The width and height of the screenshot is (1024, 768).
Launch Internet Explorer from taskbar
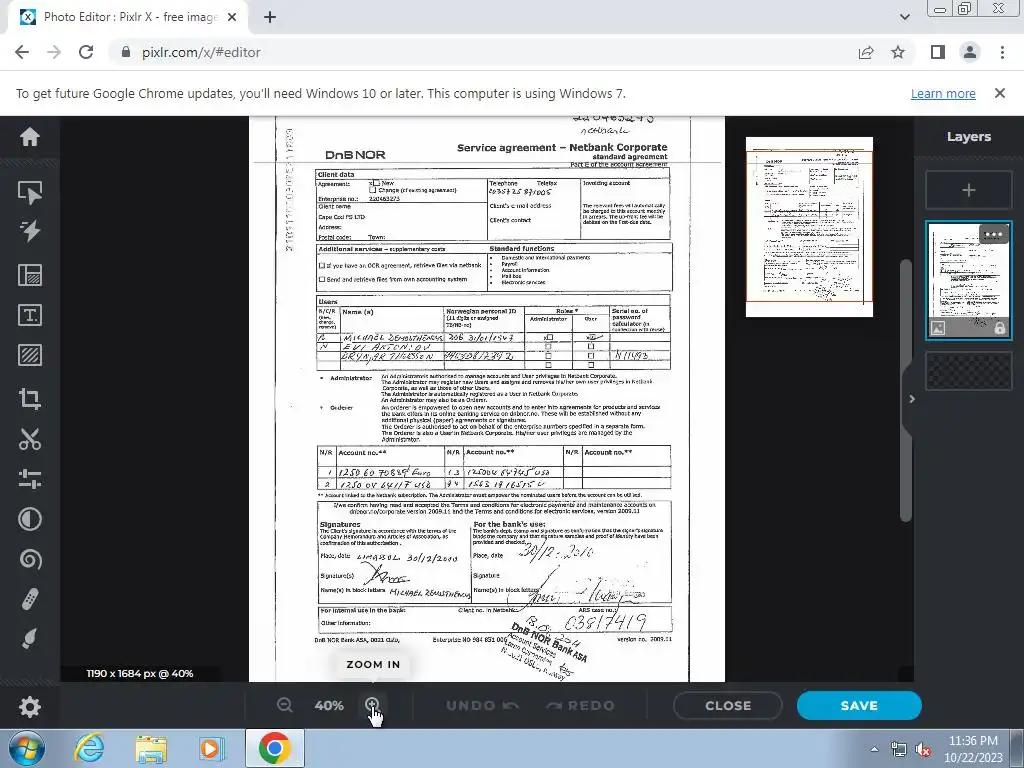88,748
